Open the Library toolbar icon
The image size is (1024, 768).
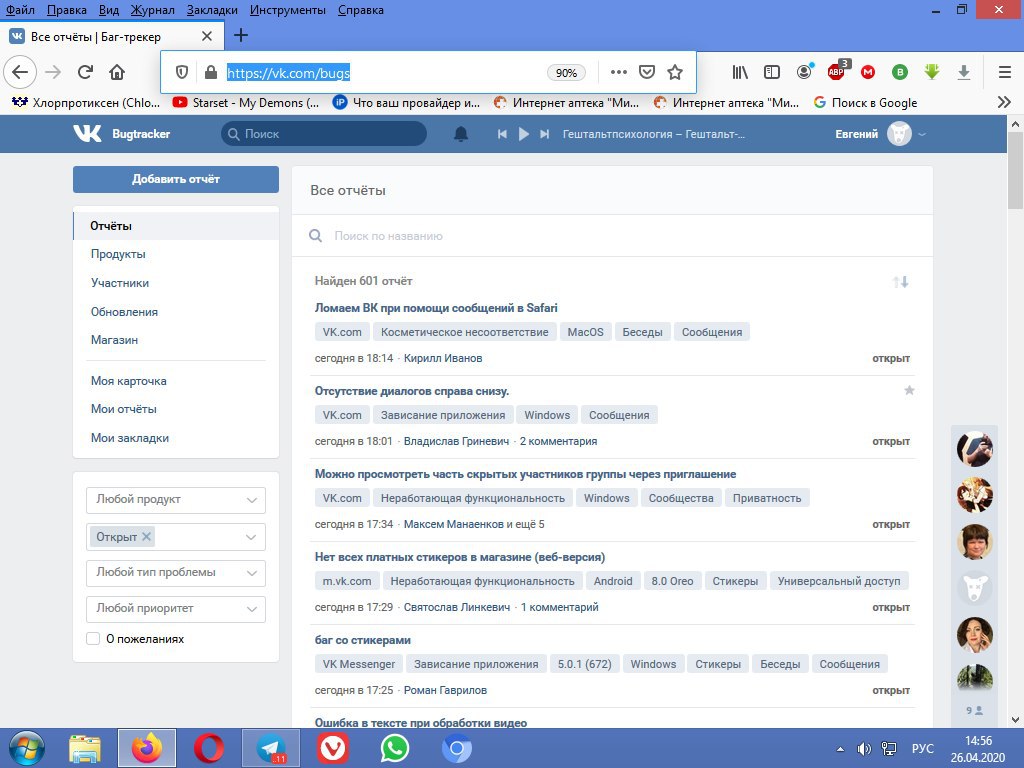point(739,72)
